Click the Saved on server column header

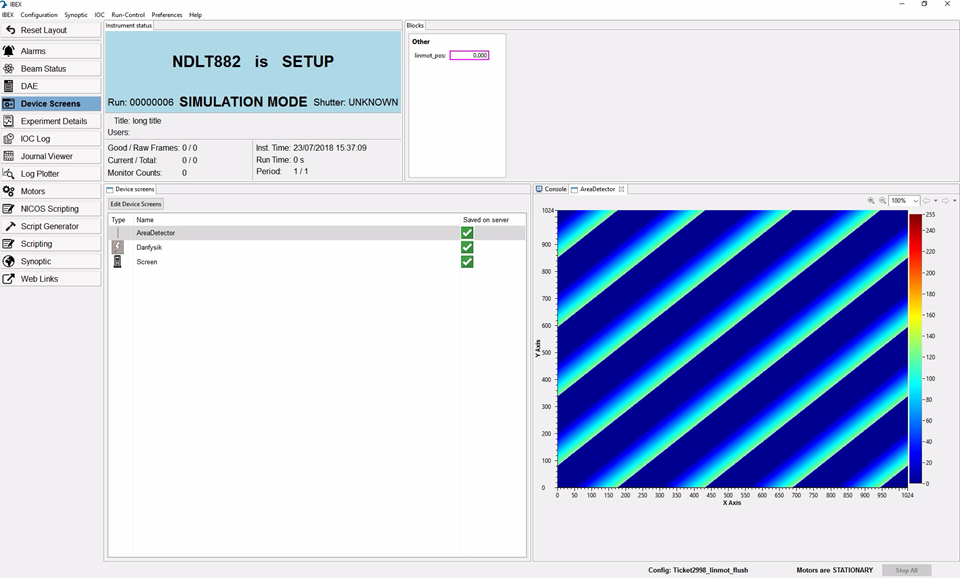493,220
